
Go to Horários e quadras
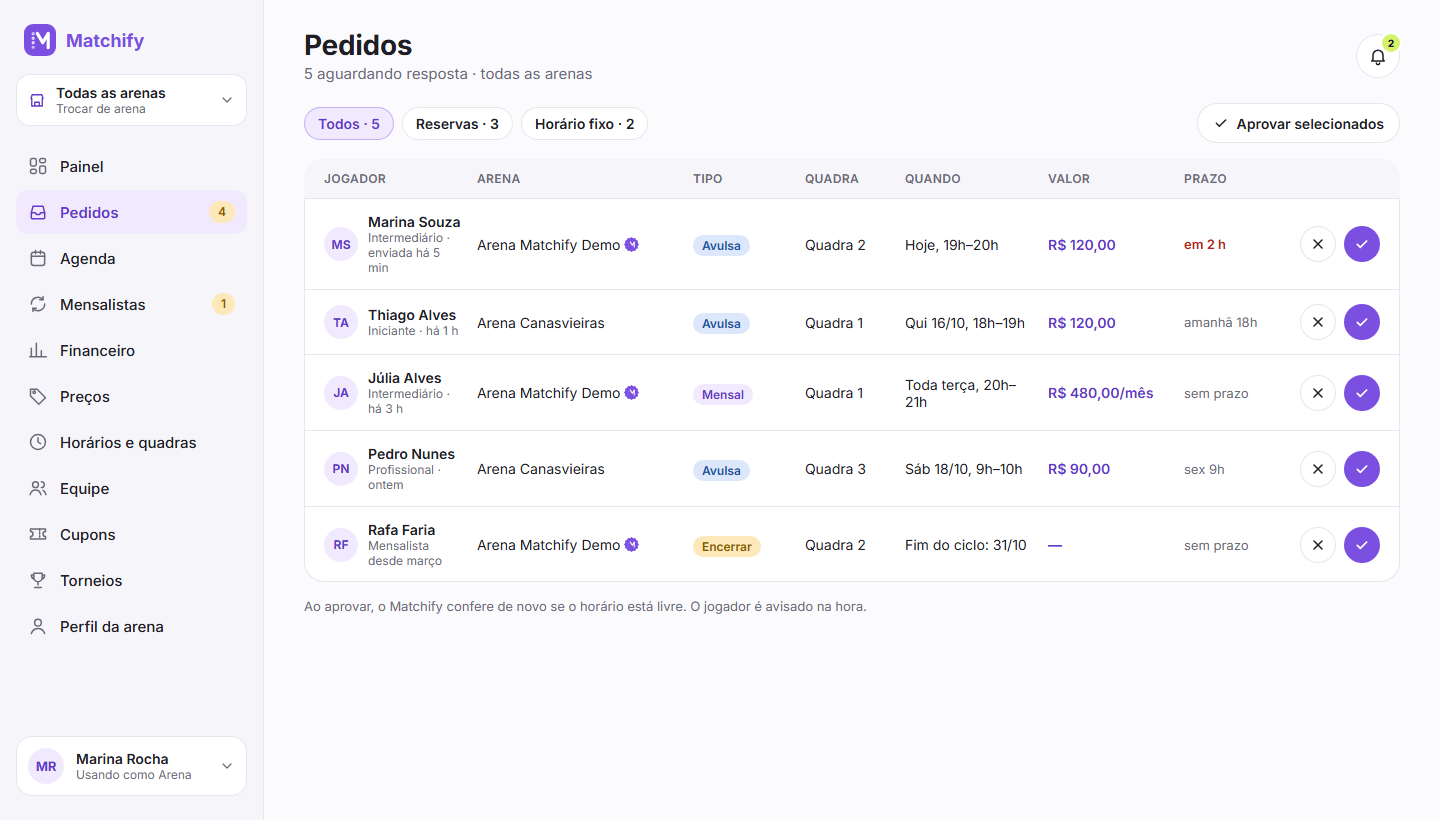click(x=131, y=443)
